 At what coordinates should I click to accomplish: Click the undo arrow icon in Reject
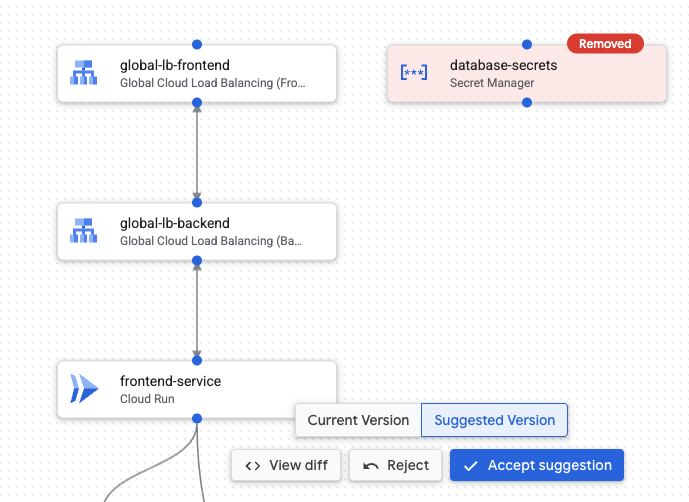370,466
